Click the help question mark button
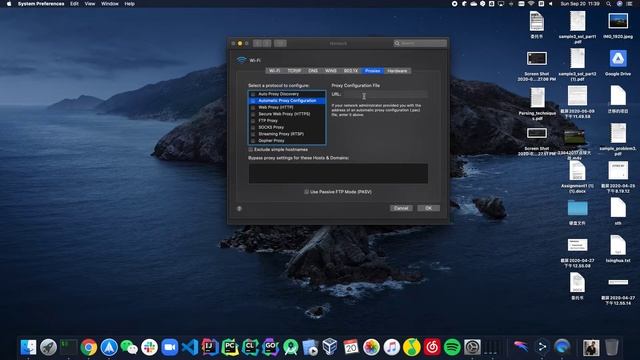 [239, 209]
